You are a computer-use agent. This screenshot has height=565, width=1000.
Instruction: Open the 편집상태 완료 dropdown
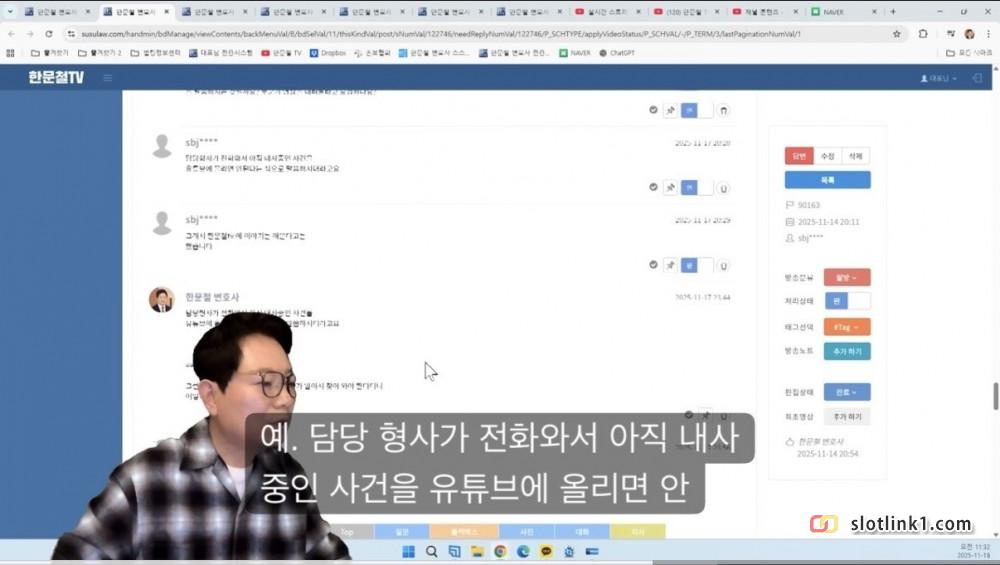click(x=847, y=392)
